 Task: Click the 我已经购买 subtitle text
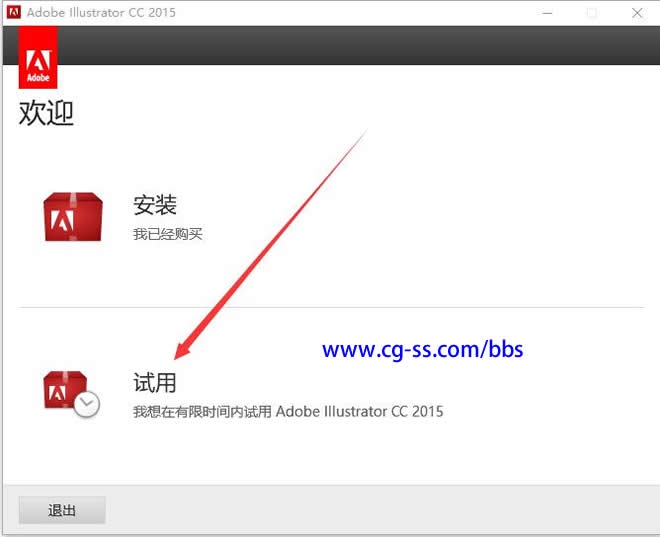pos(168,234)
